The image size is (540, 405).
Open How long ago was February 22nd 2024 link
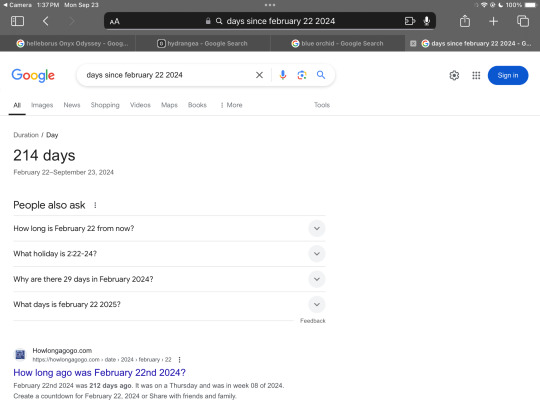tap(100, 373)
